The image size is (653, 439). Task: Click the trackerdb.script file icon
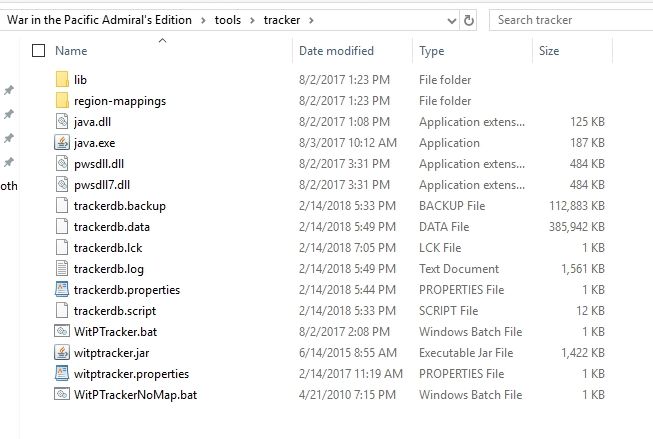(62, 310)
